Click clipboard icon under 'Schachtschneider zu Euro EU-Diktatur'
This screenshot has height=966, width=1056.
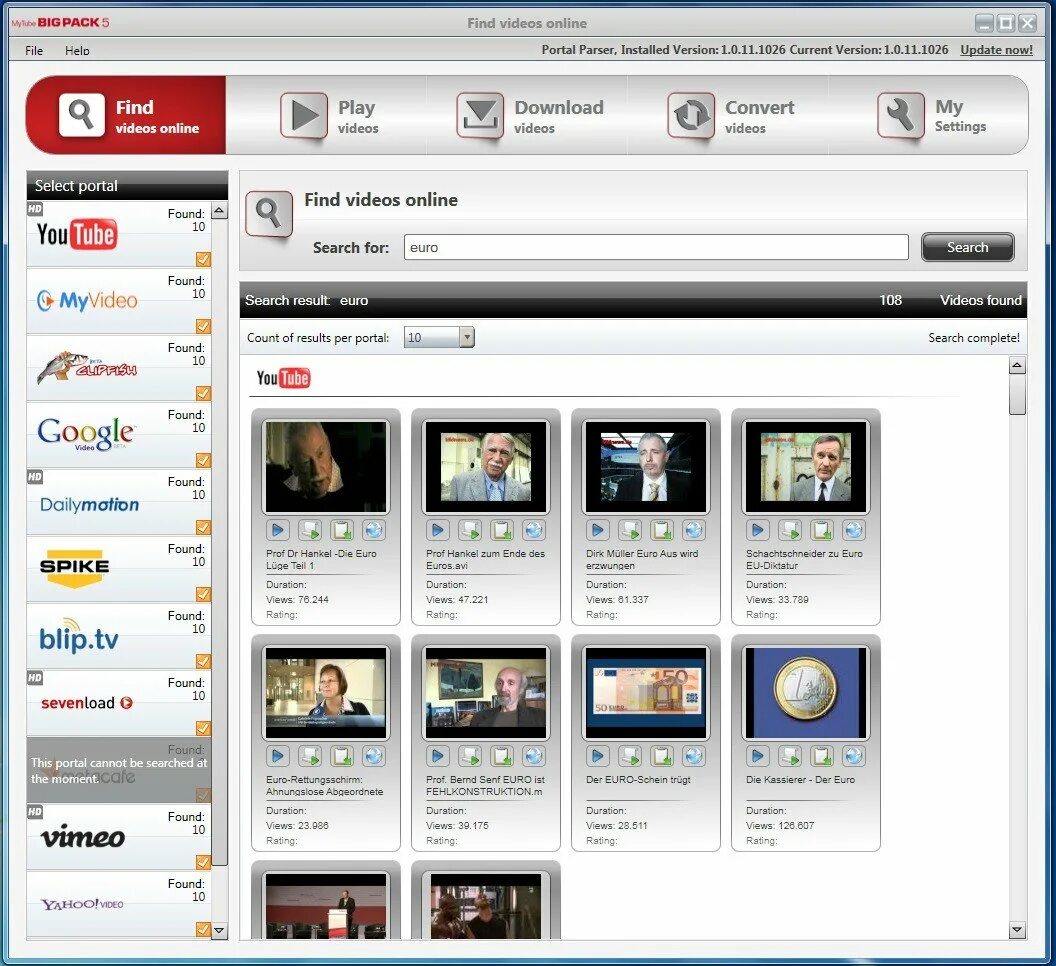[x=822, y=530]
